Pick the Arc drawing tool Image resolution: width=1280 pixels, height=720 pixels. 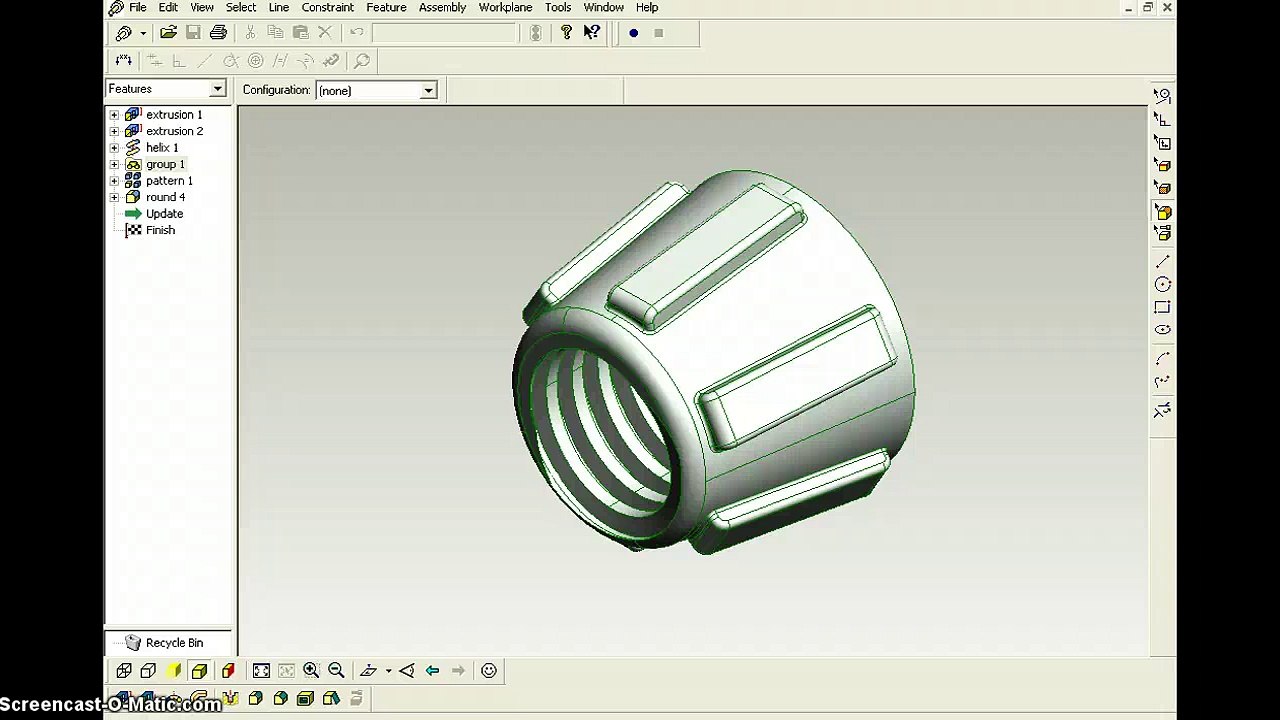1162,358
